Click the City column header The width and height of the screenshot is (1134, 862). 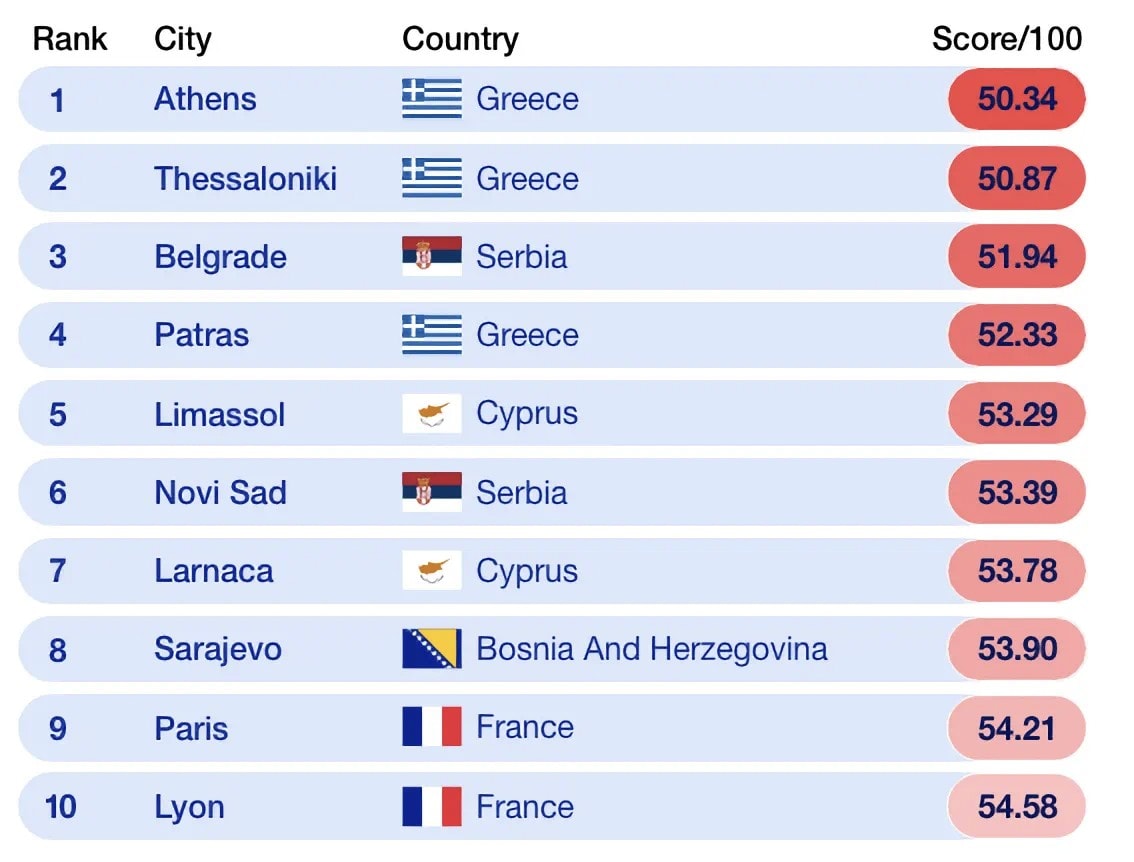coord(183,39)
